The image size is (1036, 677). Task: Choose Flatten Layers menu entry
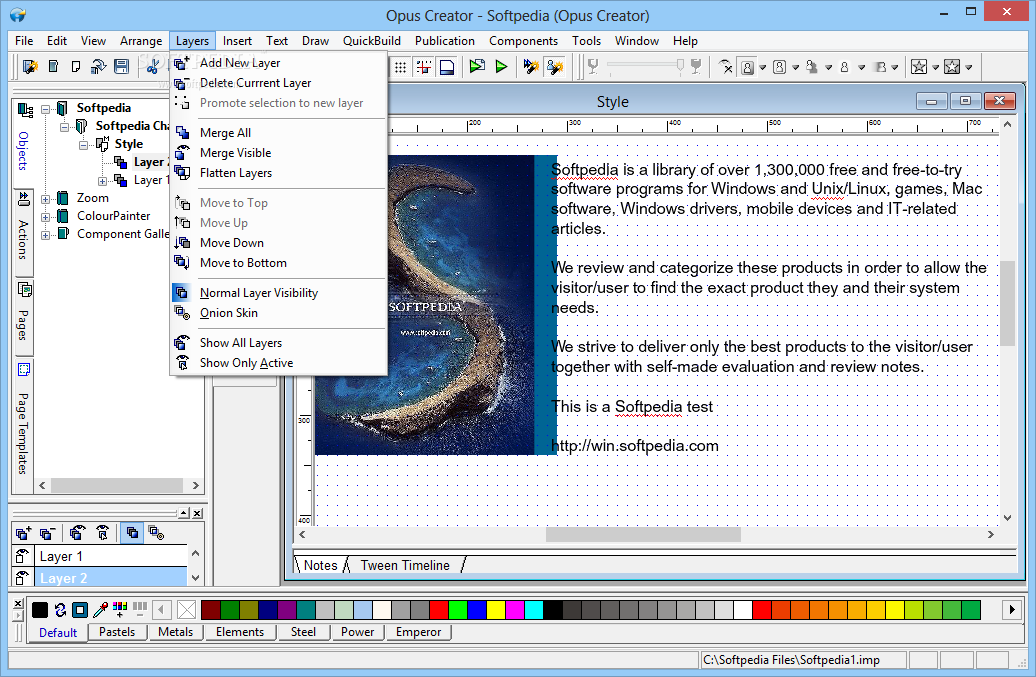click(278, 173)
